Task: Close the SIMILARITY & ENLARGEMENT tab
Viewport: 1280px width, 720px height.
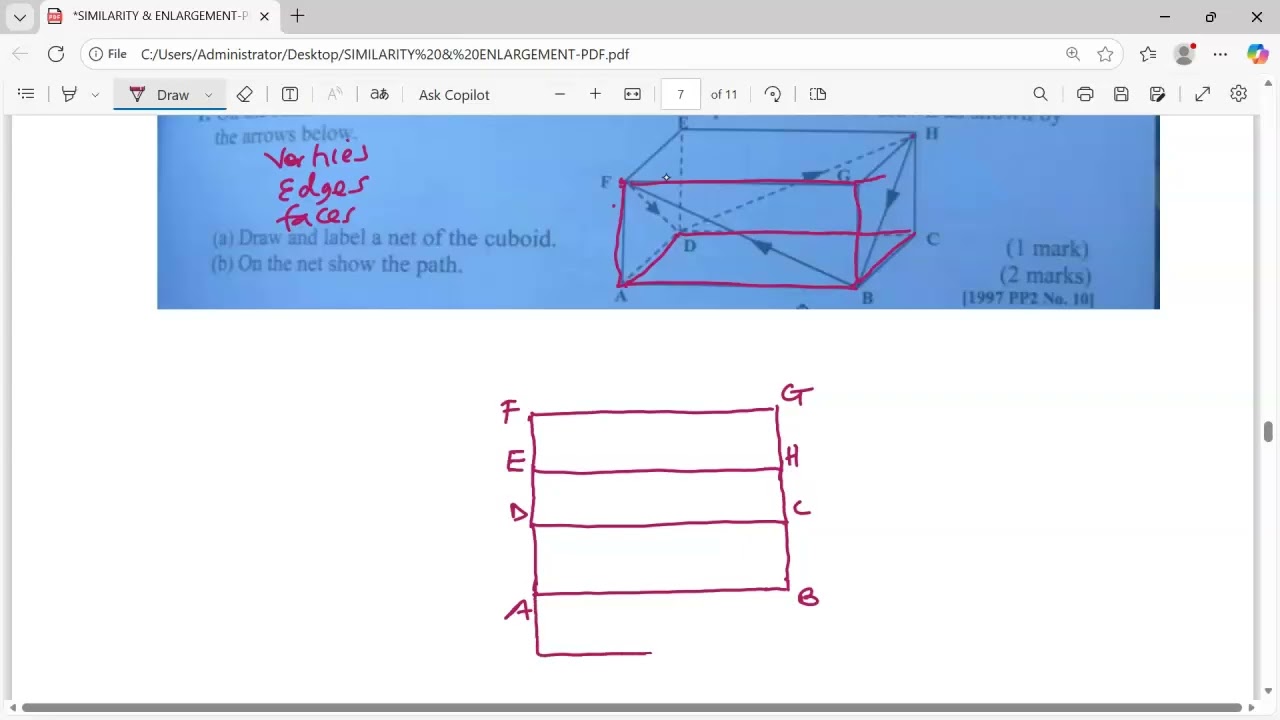Action: point(264,16)
